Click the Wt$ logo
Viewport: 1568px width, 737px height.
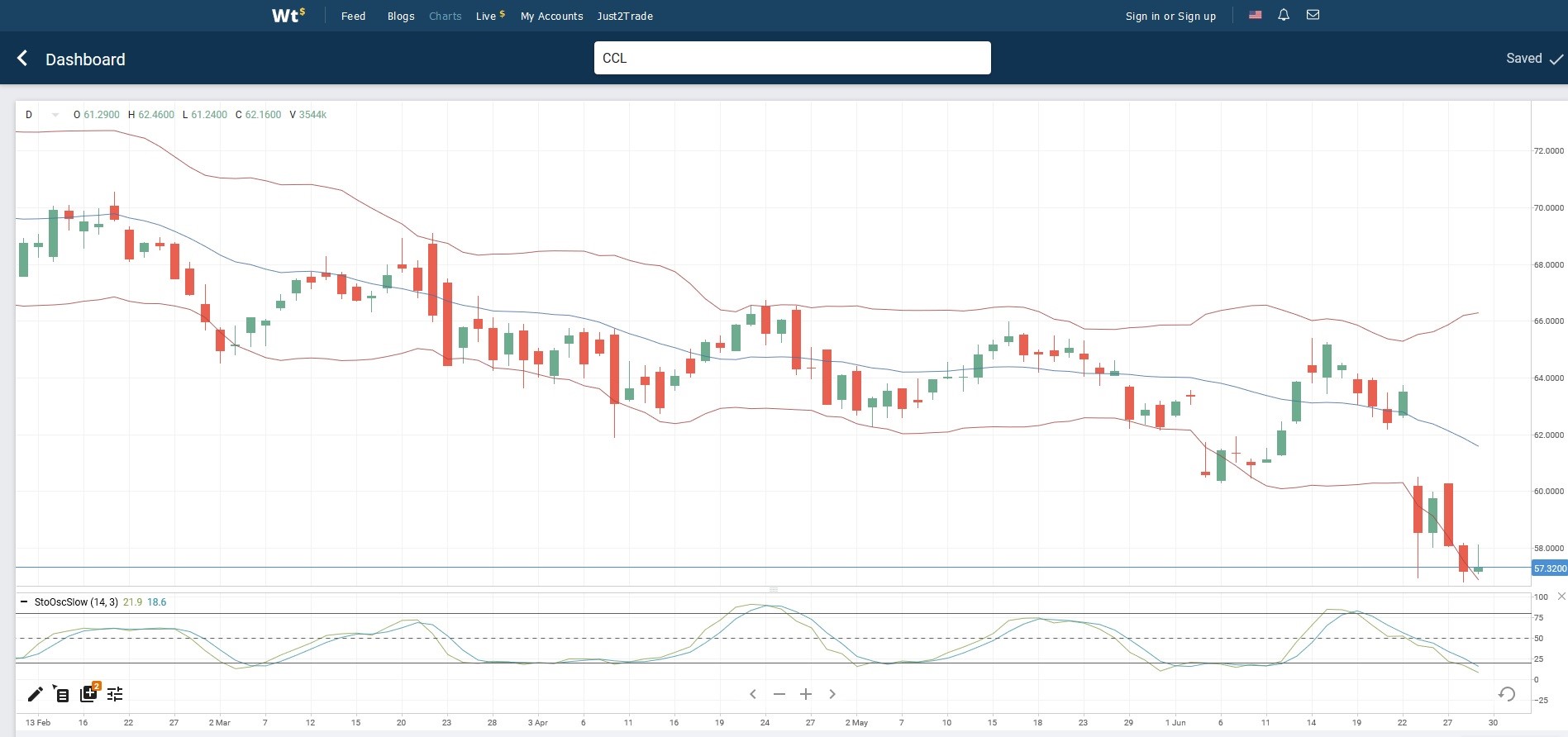point(288,15)
